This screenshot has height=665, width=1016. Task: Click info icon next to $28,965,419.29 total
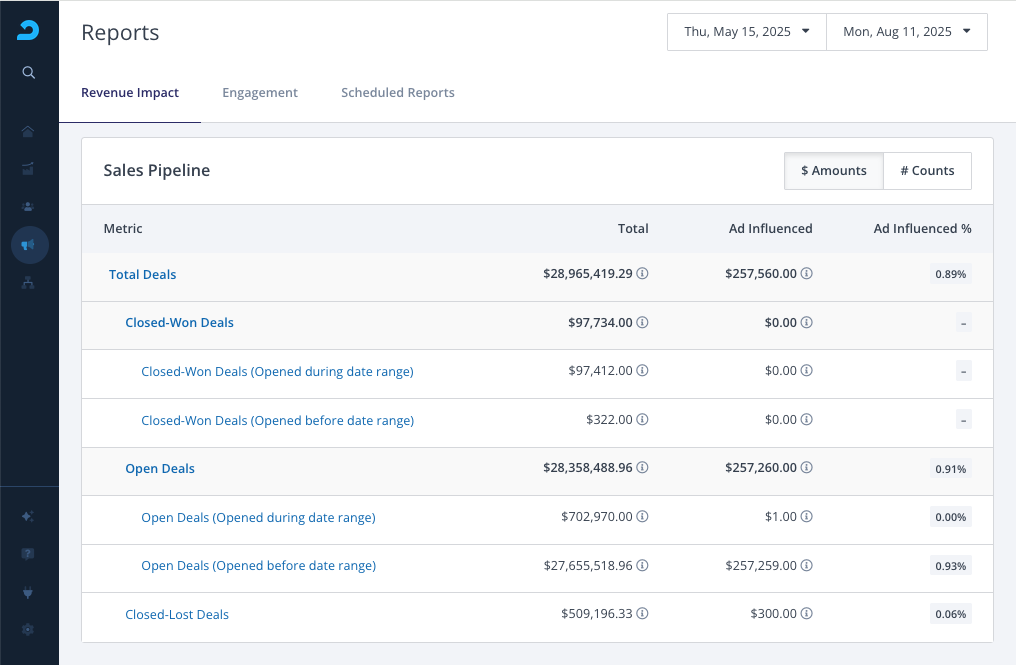(643, 274)
